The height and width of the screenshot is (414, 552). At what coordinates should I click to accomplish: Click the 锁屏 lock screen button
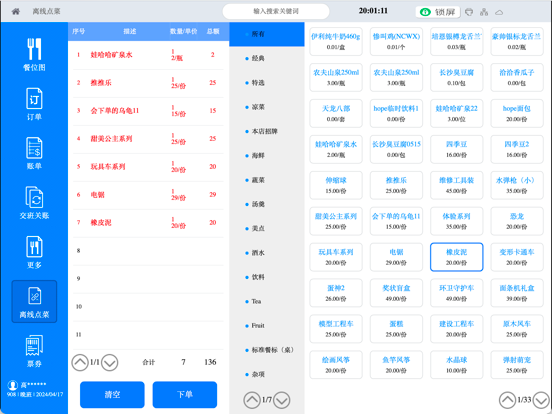(x=438, y=12)
